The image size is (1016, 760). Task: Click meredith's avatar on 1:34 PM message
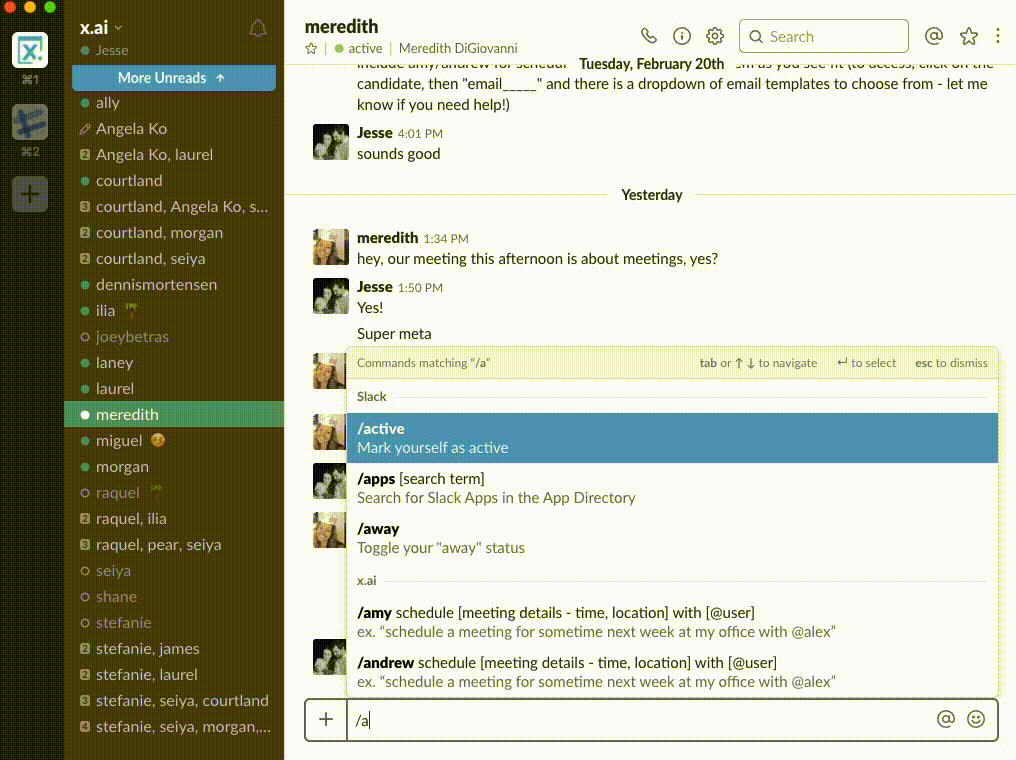330,247
